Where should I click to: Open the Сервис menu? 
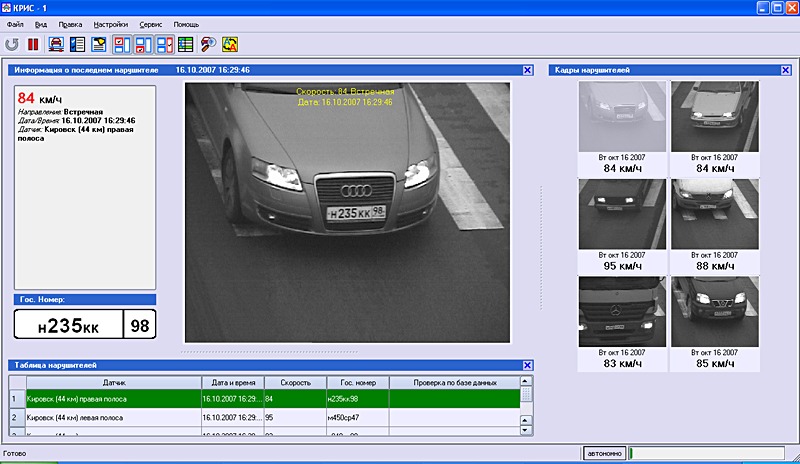[152, 23]
